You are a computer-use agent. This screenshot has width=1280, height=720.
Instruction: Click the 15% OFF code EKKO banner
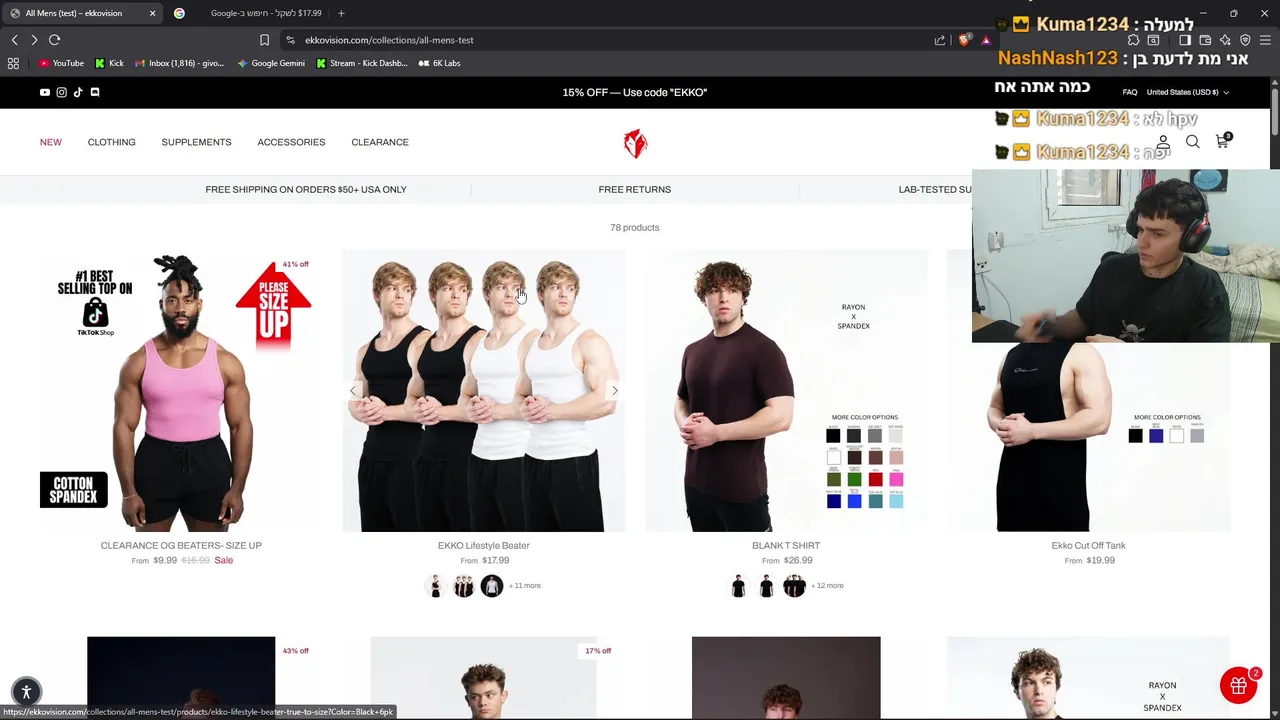click(635, 92)
